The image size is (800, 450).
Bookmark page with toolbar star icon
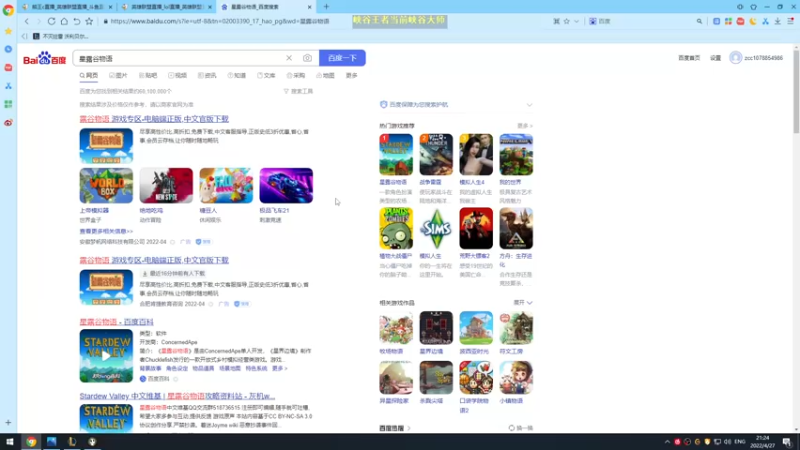point(89,21)
